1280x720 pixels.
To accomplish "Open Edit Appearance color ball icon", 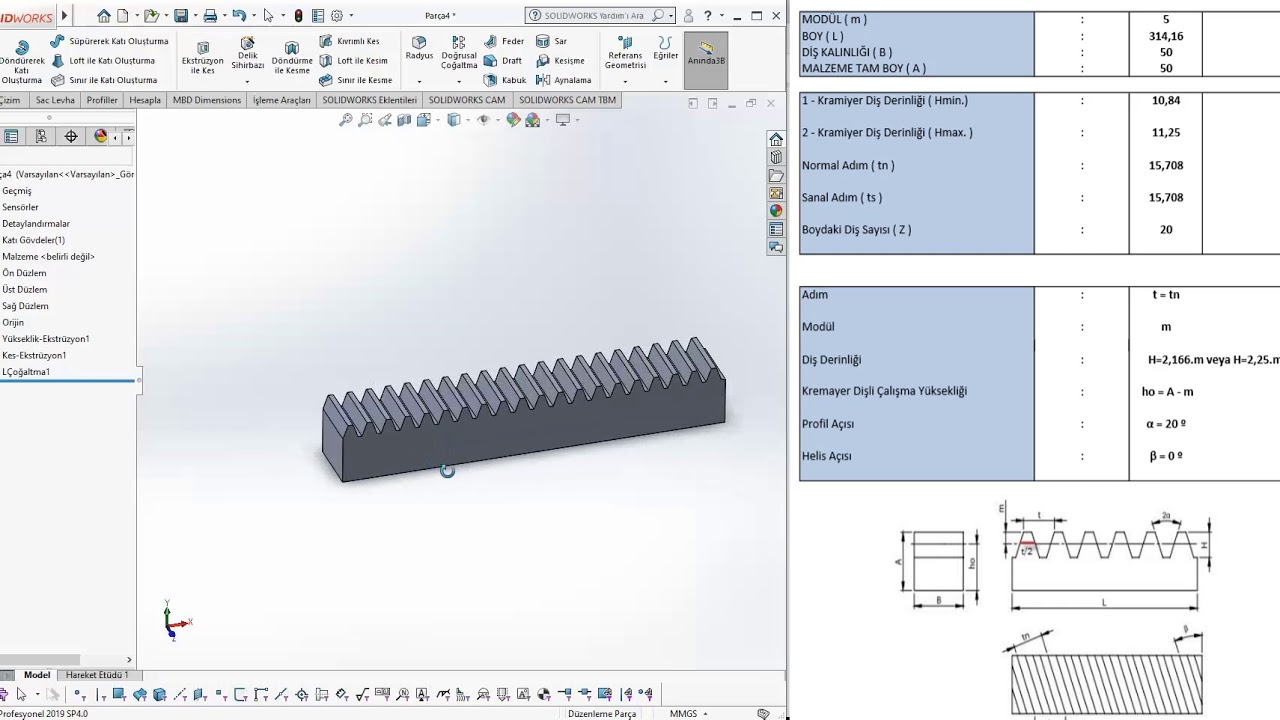I will pos(513,120).
